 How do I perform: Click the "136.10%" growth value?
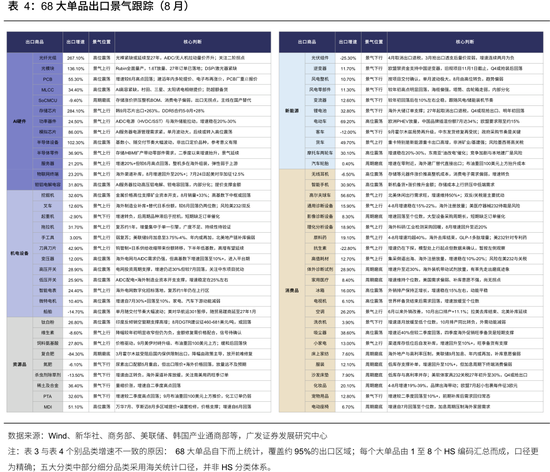click(x=76, y=69)
